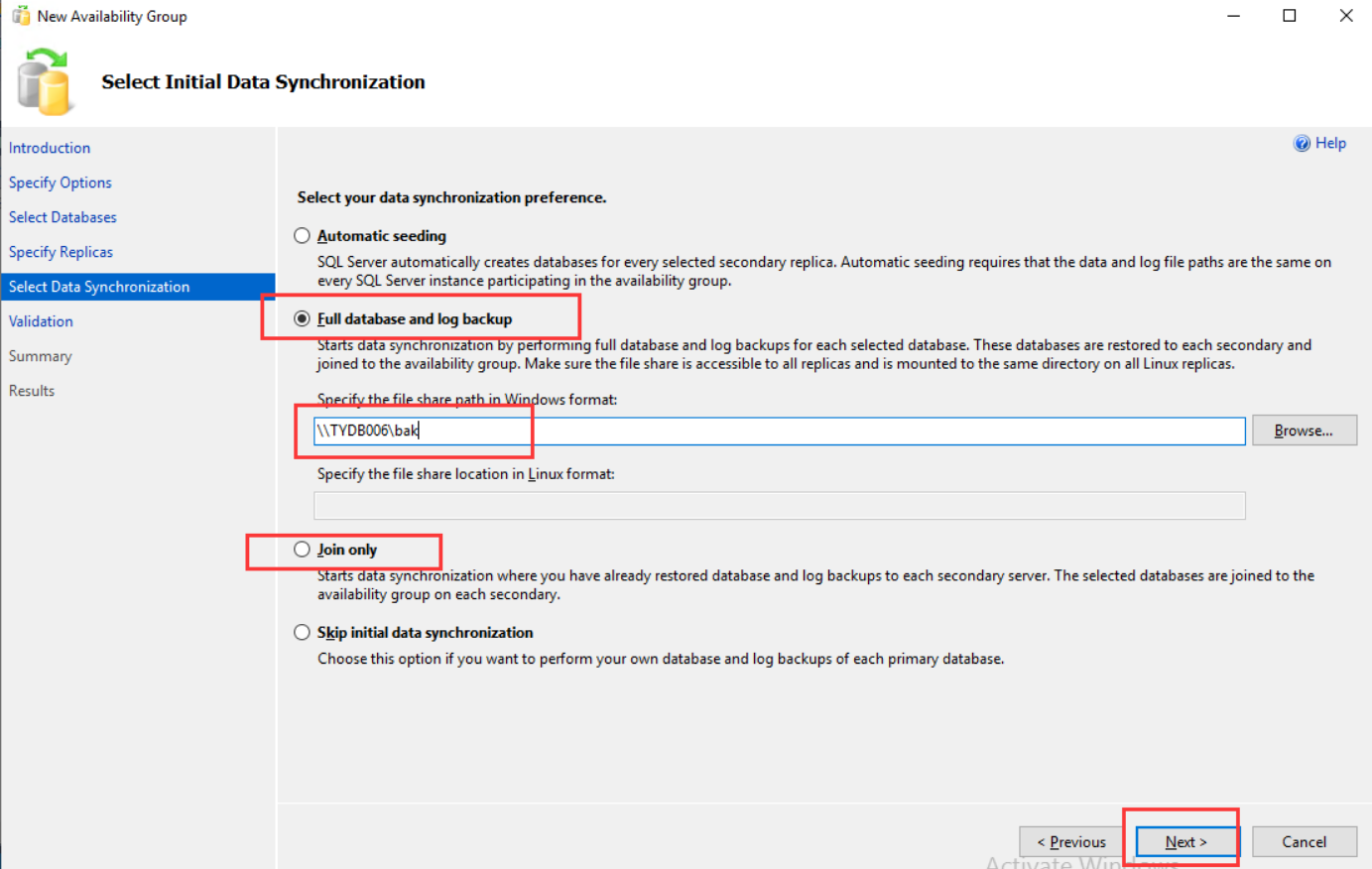Cancel the availability group wizard
This screenshot has width=1372, height=869.
[1304, 842]
